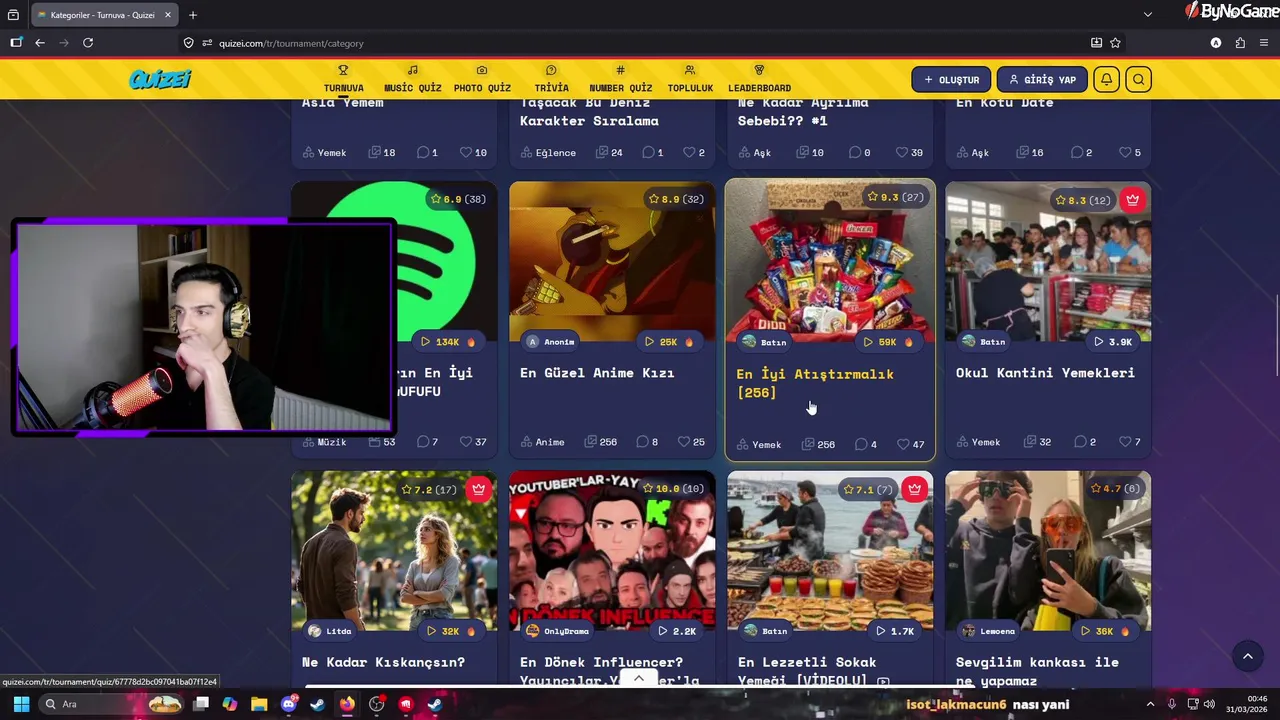Image resolution: width=1280 pixels, height=720 pixels.
Task: Click the 4.7 star rating badge
Action: coord(1114,489)
